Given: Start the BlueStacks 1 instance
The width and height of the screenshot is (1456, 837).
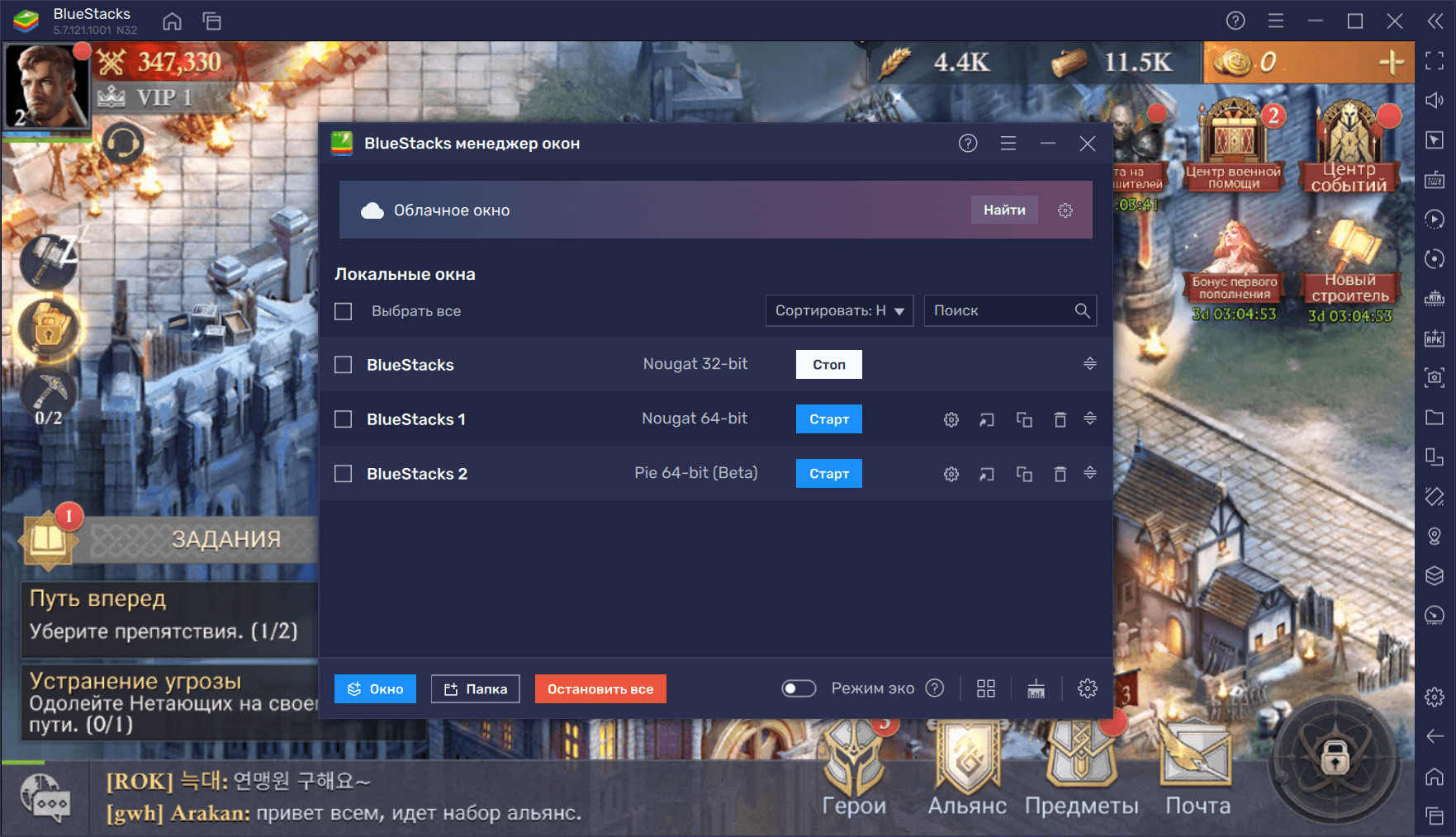Looking at the screenshot, I should tap(829, 419).
